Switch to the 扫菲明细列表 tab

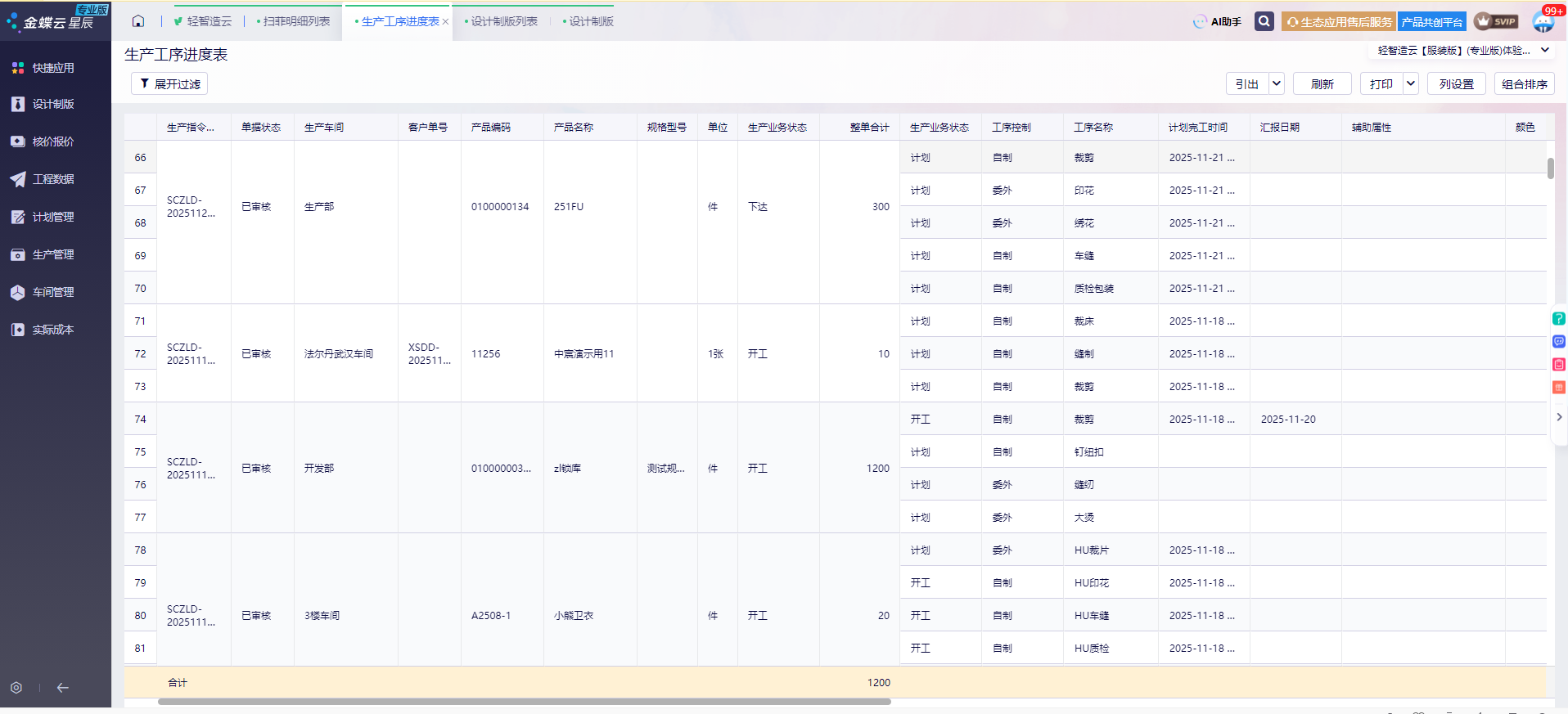(x=296, y=21)
